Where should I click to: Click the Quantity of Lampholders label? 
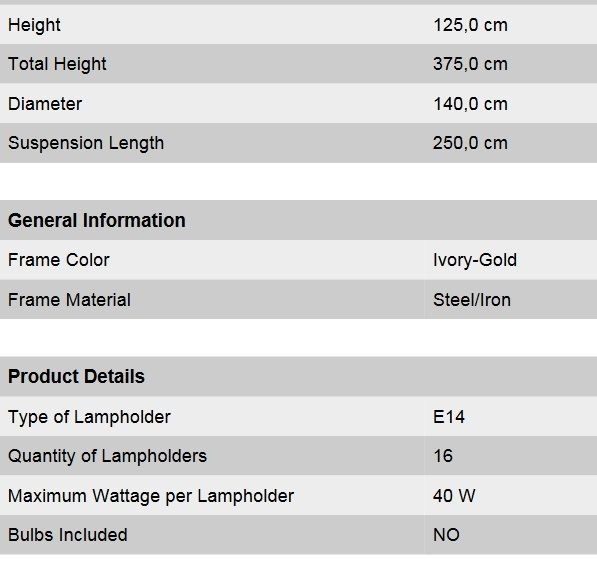point(107,456)
